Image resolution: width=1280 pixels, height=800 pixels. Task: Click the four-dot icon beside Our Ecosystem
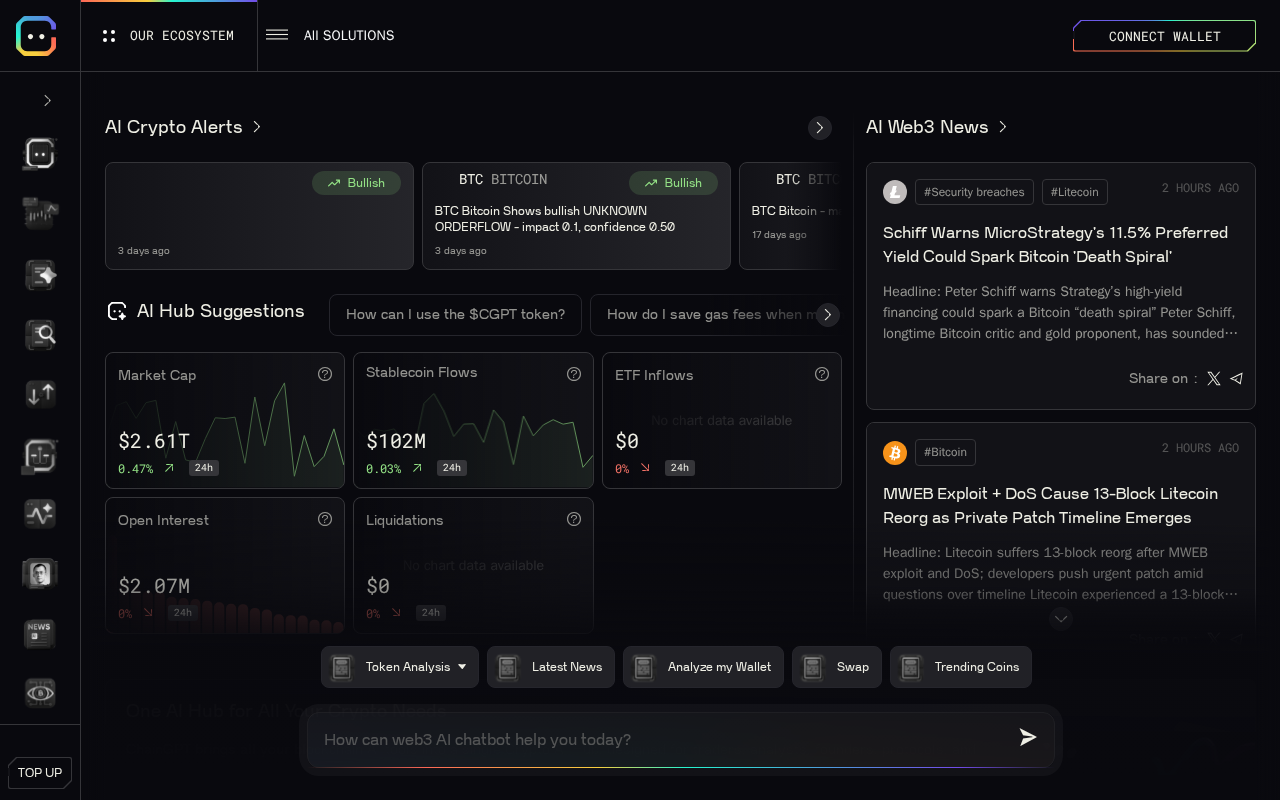coord(109,36)
